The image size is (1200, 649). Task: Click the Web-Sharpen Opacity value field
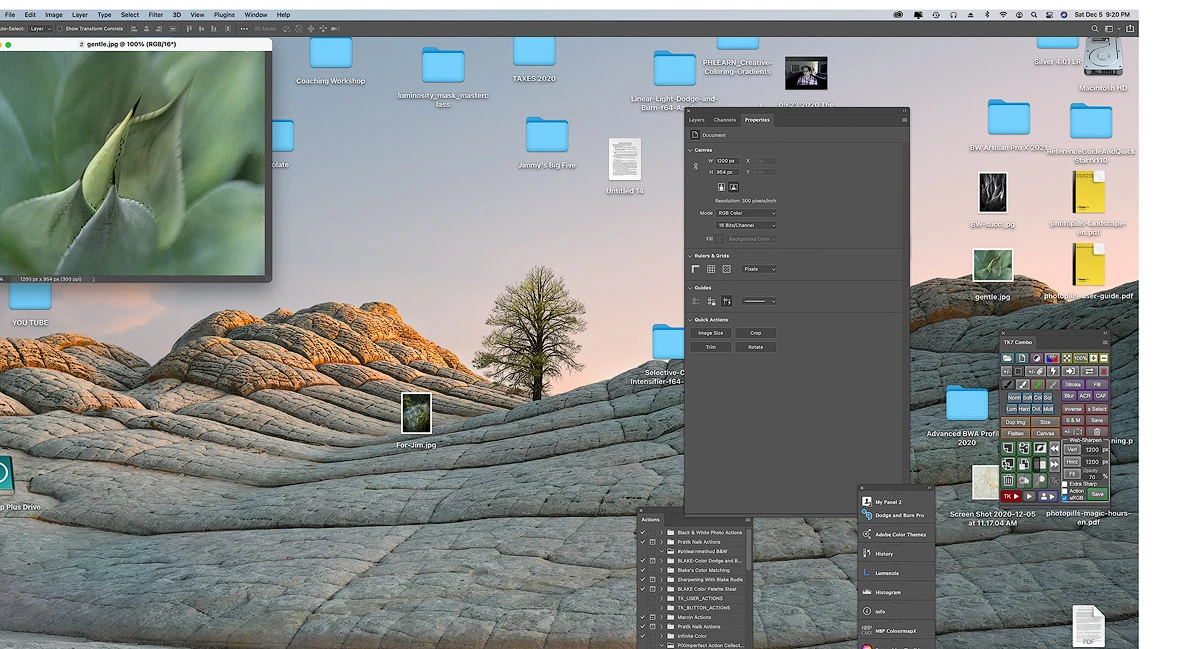coord(1092,477)
